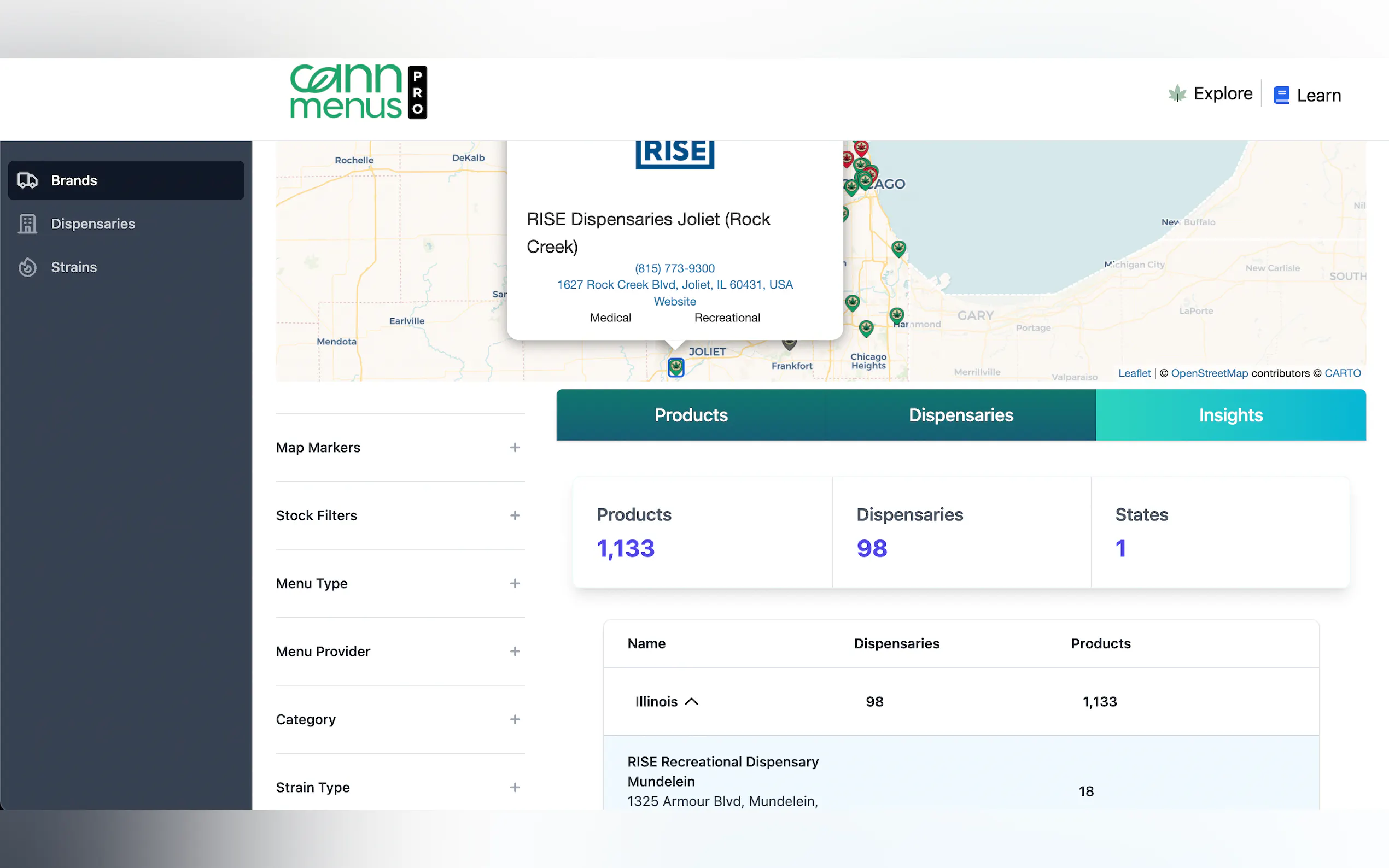The height and width of the screenshot is (868, 1389).
Task: Click the Strains flame icon
Action: [x=27, y=267]
